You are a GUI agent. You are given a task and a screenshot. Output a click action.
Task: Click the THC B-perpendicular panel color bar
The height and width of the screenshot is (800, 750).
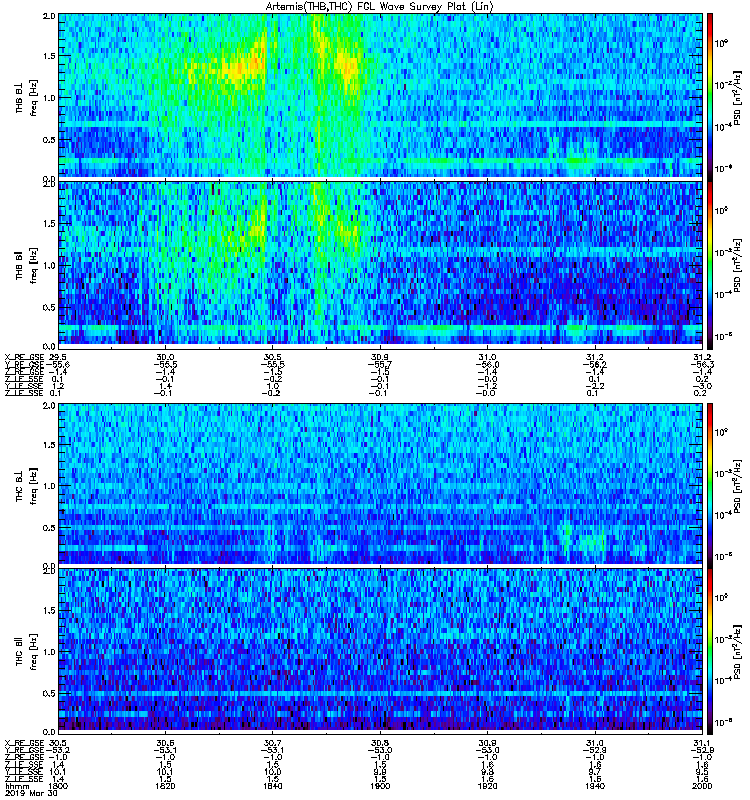[710, 484]
